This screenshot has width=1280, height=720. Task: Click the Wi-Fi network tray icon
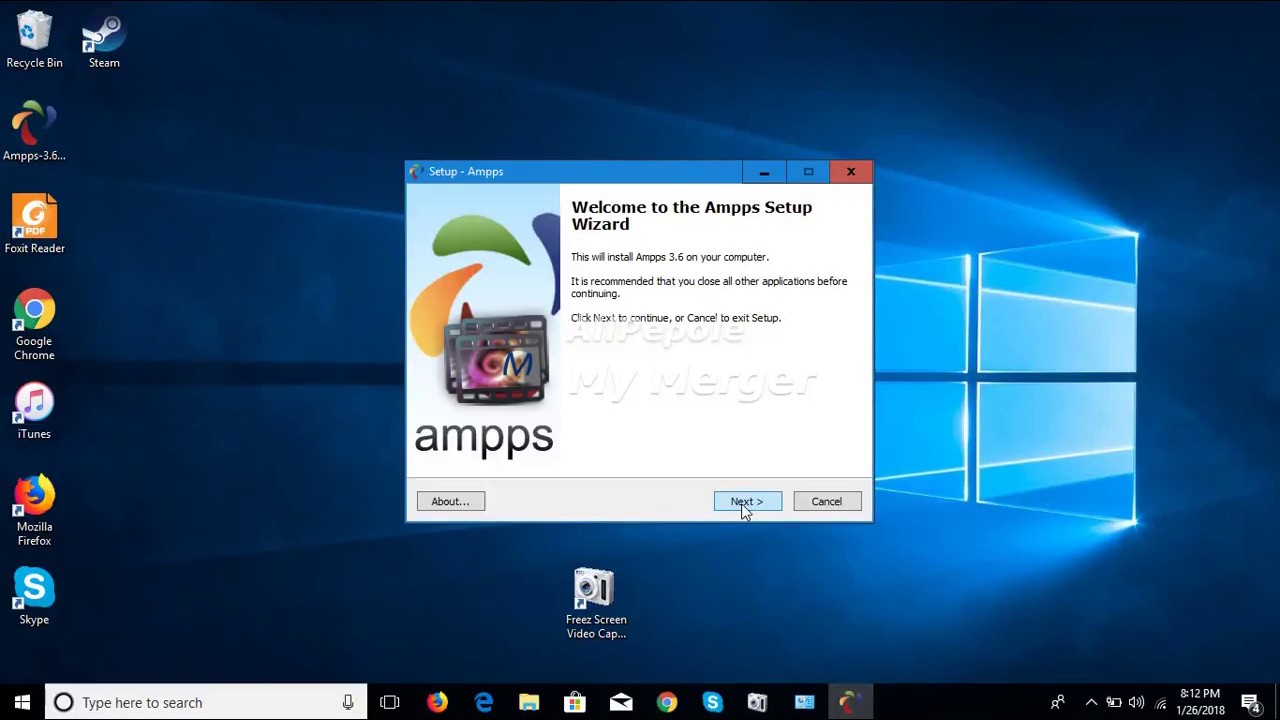point(1160,702)
